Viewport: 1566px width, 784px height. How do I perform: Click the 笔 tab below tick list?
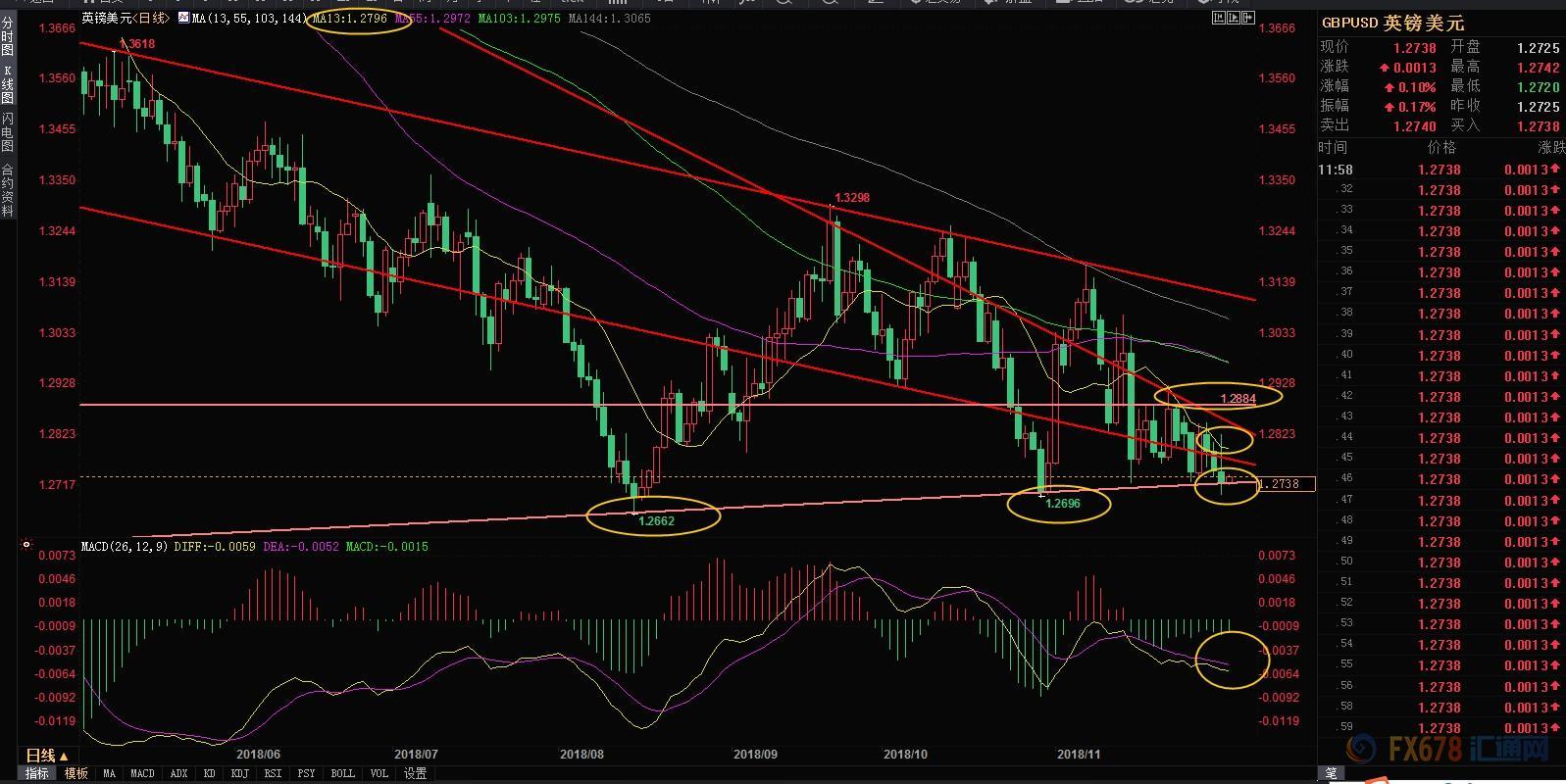point(1331,773)
